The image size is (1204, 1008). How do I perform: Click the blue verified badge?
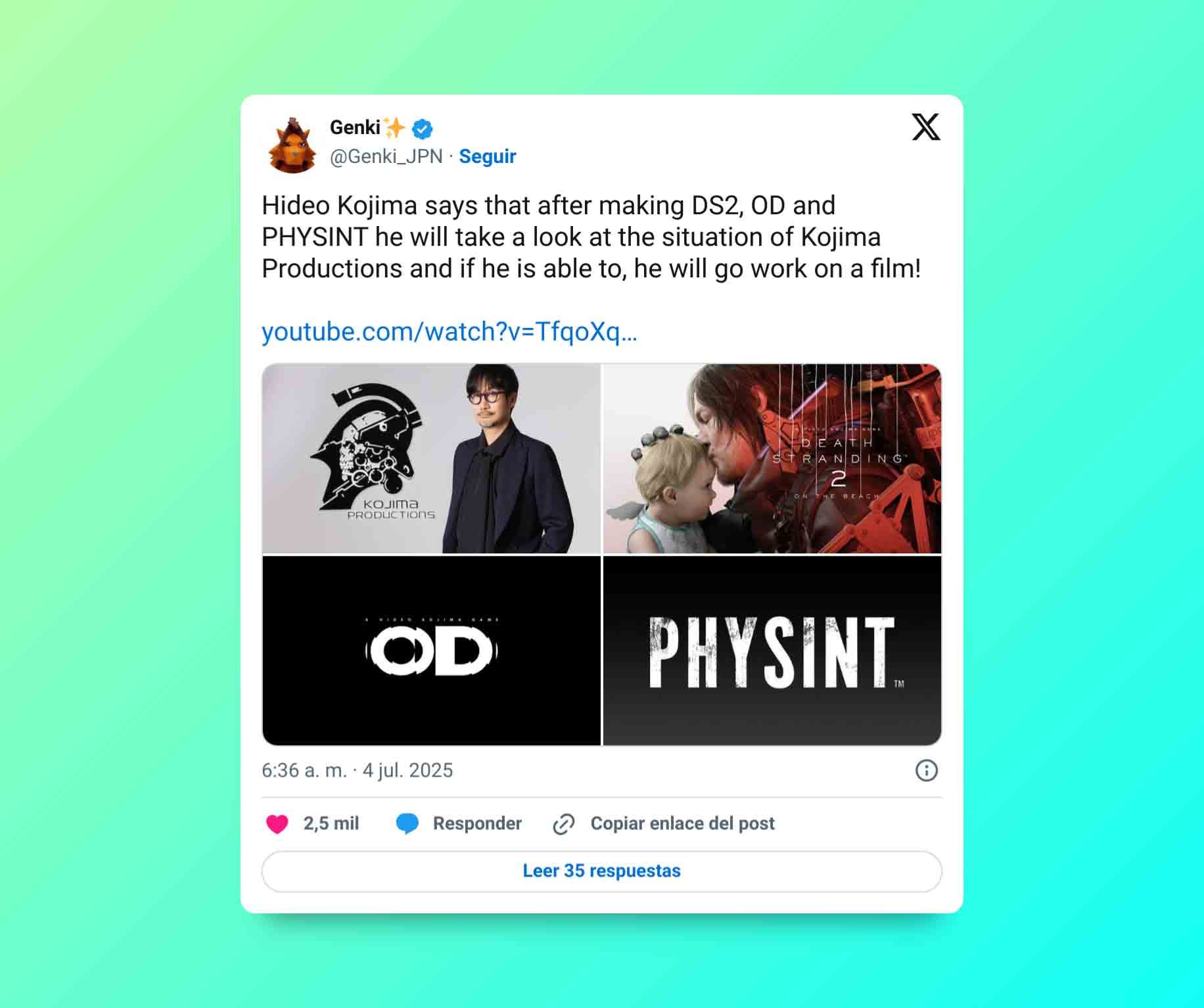422,129
